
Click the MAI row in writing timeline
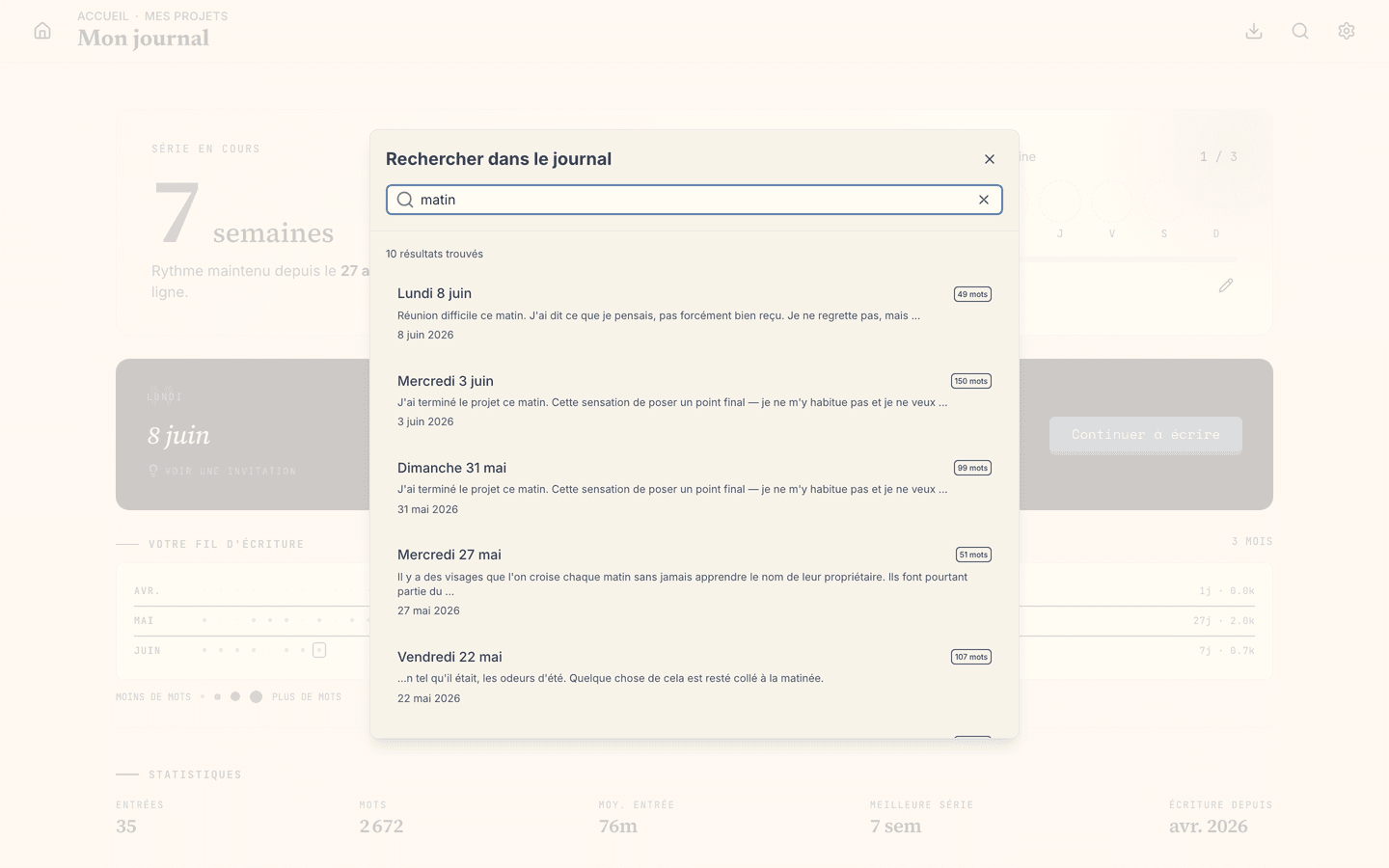click(694, 620)
